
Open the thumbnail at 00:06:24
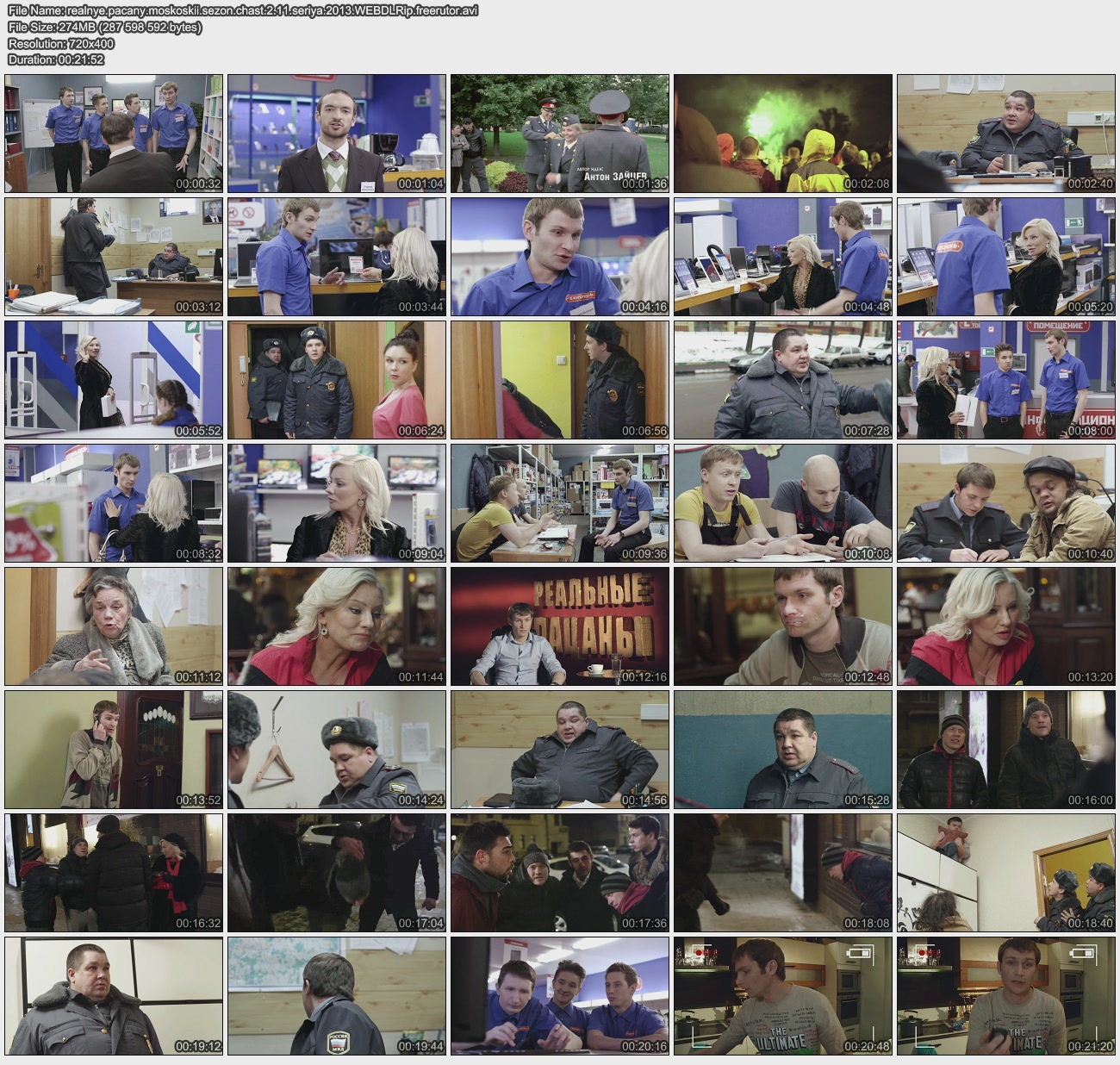(337, 380)
